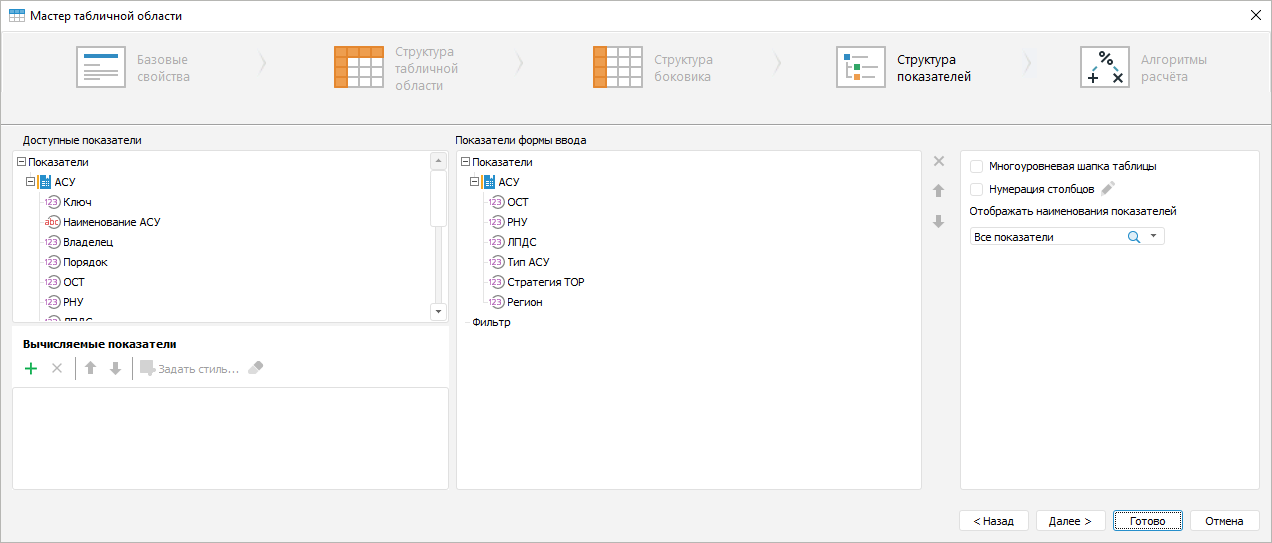The width and height of the screenshot is (1272, 543).
Task: Move form indicator down with arrow
Action: [938, 221]
